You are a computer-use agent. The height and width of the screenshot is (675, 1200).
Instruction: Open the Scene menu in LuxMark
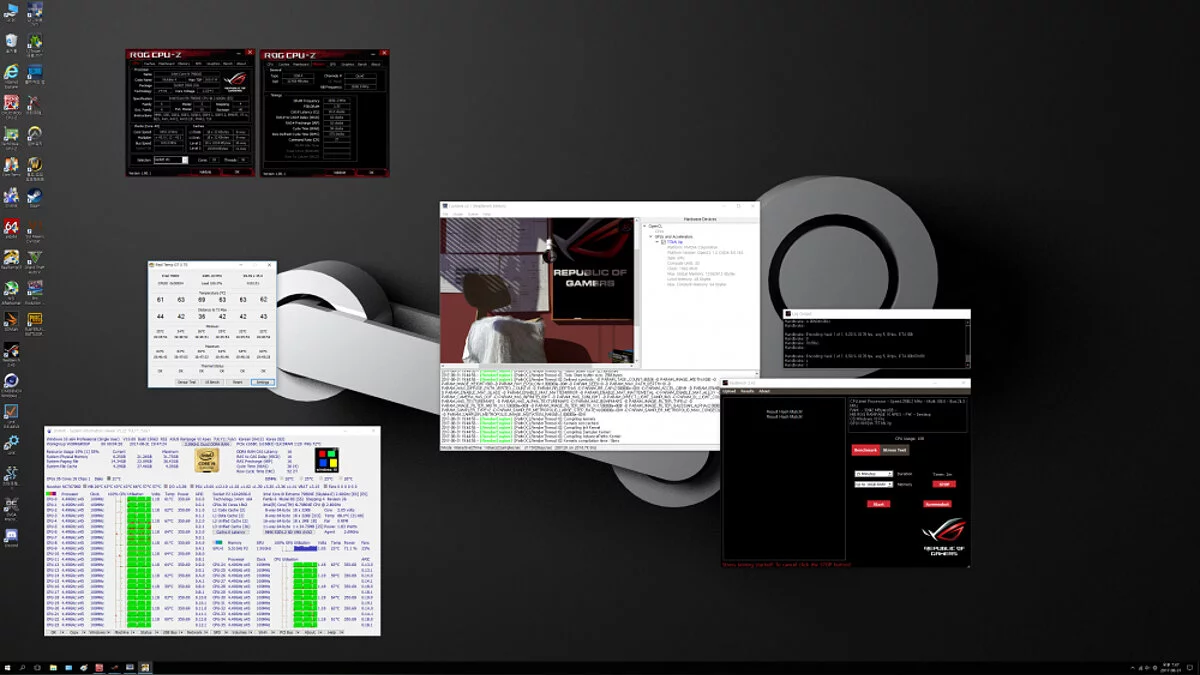[472, 214]
